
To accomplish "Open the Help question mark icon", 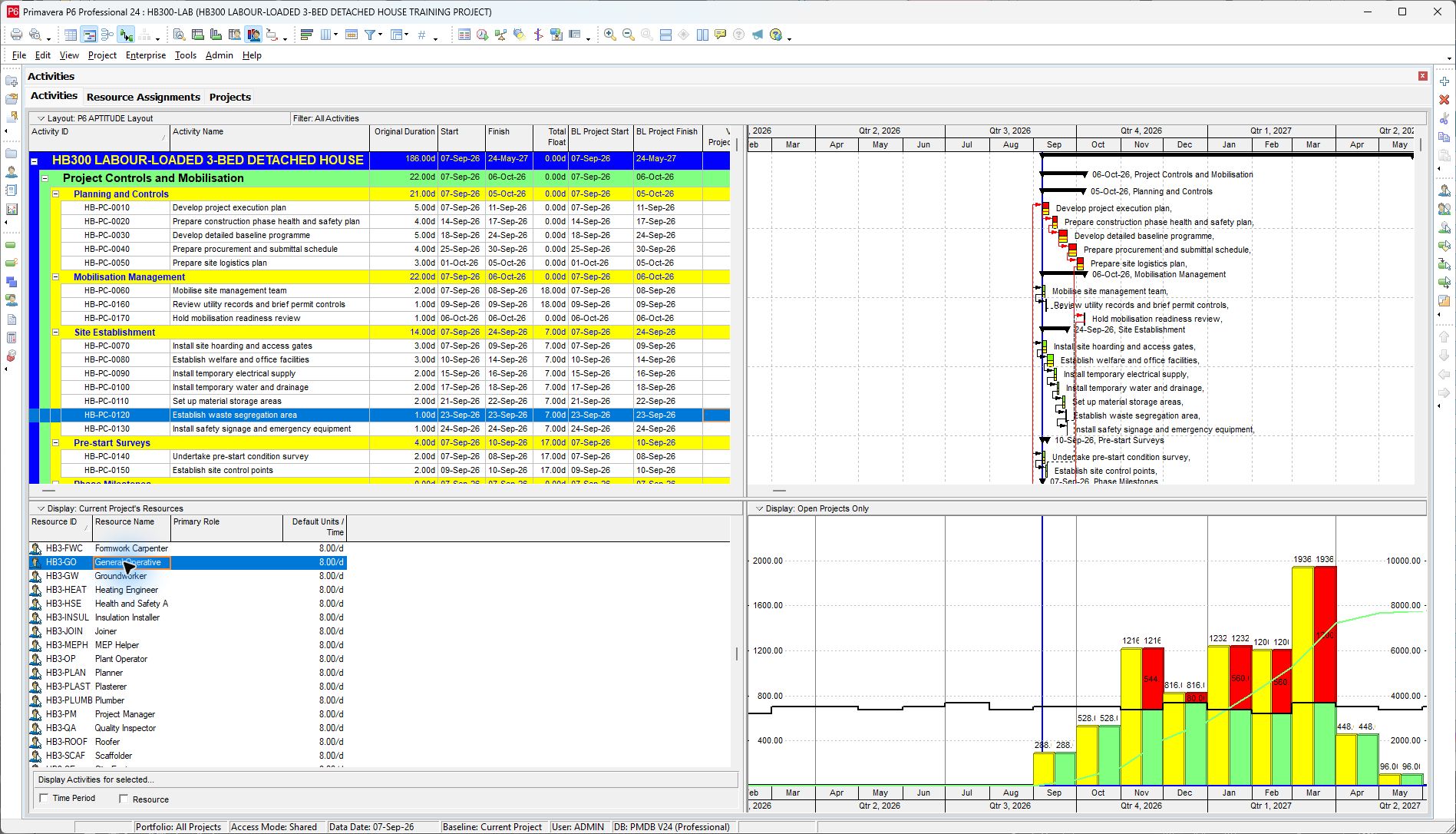I will pyautogui.click(x=776, y=35).
